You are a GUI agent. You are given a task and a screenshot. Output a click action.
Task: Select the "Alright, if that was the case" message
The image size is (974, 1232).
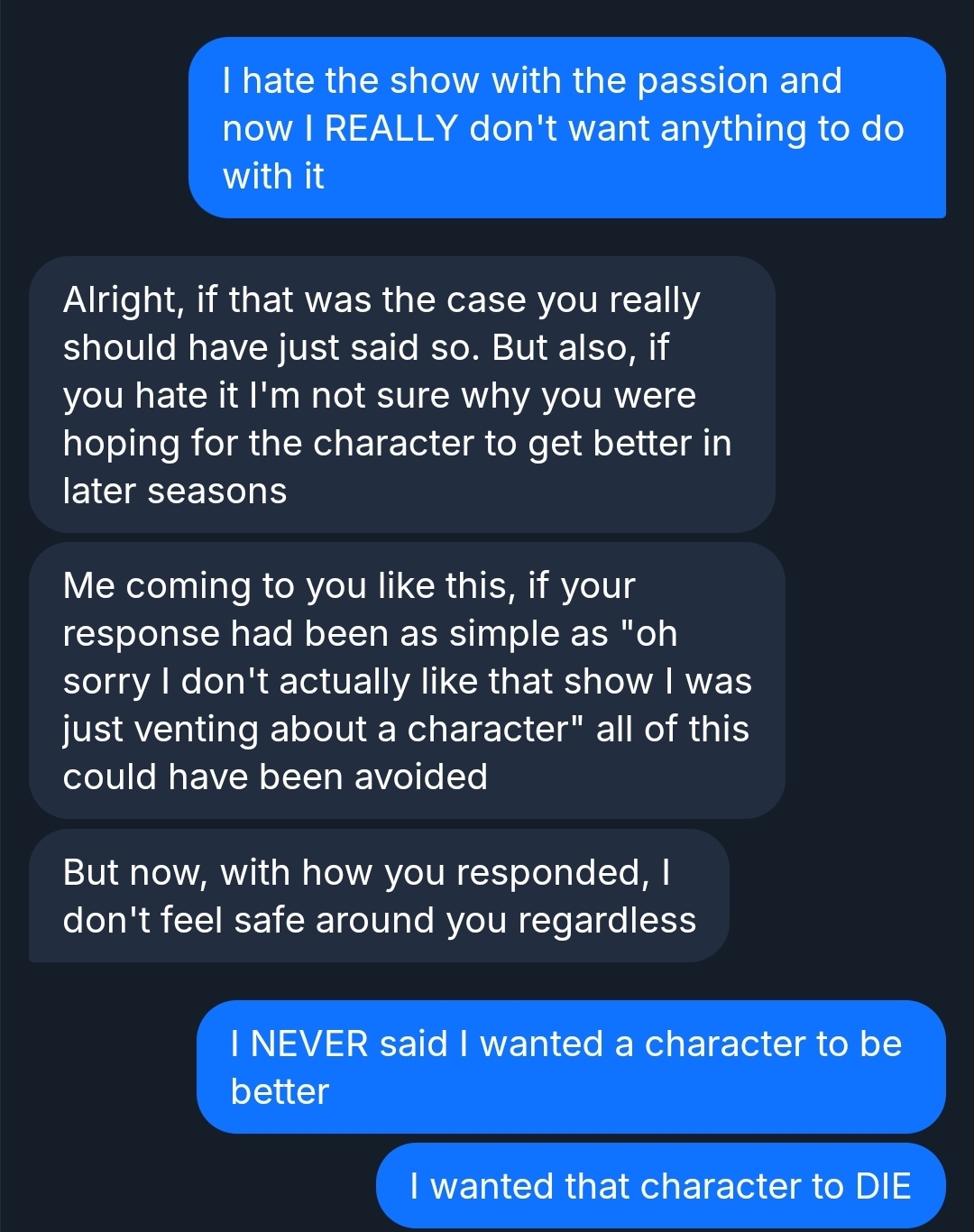point(401,394)
